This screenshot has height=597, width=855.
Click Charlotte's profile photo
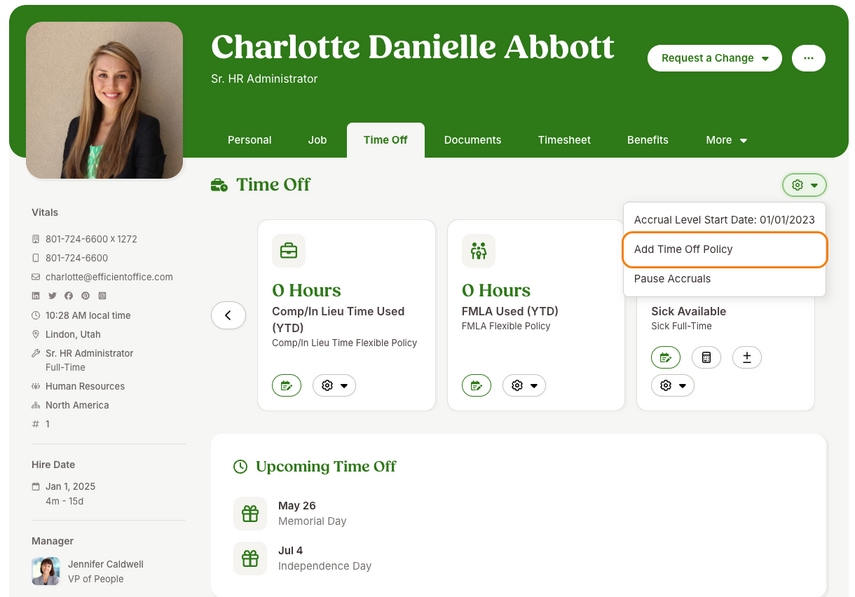click(x=105, y=100)
